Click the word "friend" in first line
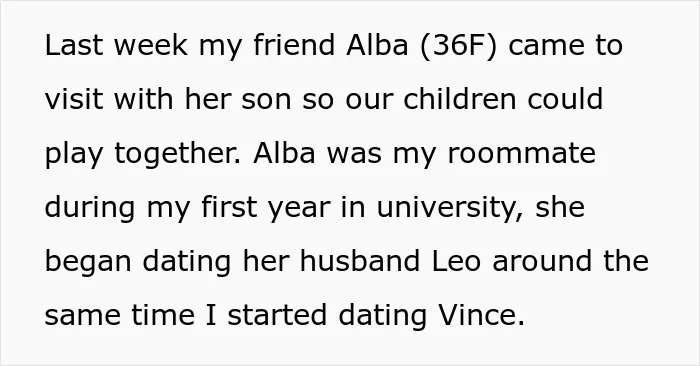The image size is (700, 366). 294,45
